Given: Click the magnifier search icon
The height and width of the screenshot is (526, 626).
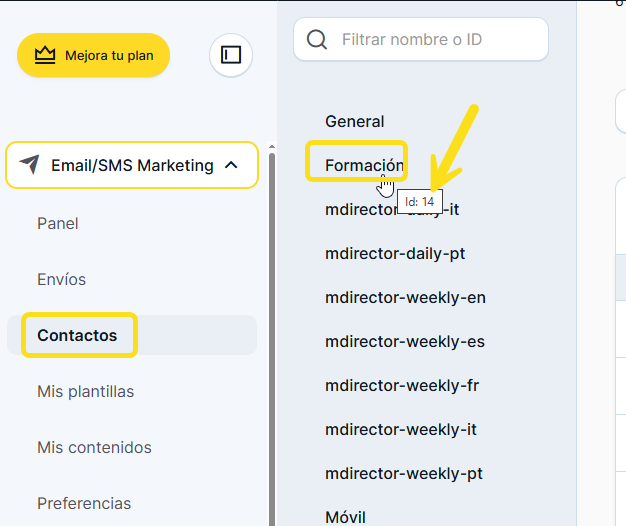Looking at the screenshot, I should point(317,40).
